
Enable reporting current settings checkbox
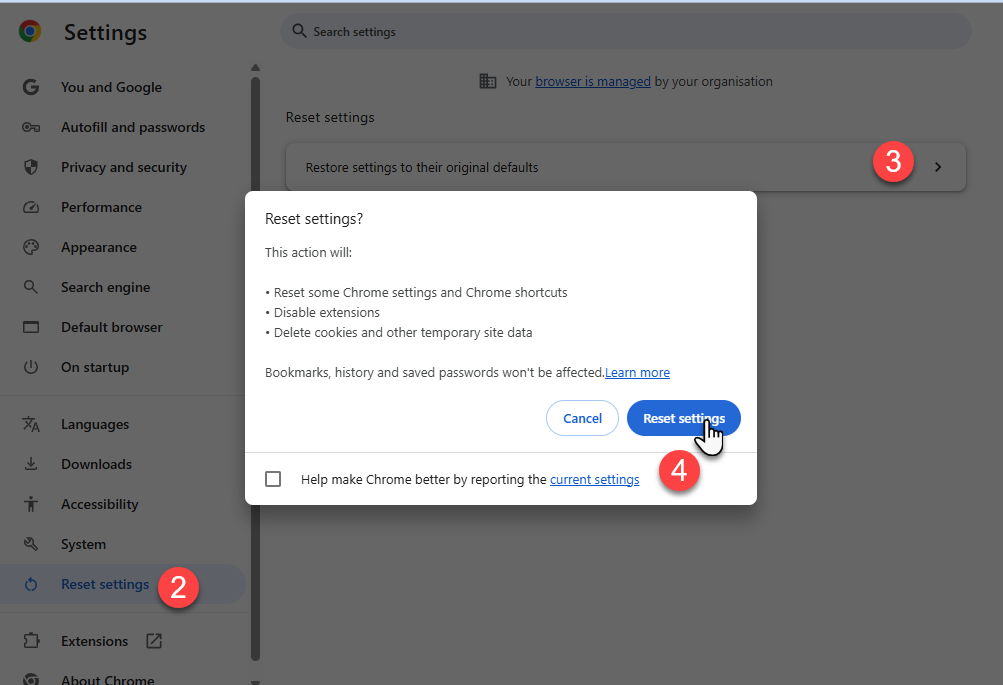coord(273,479)
